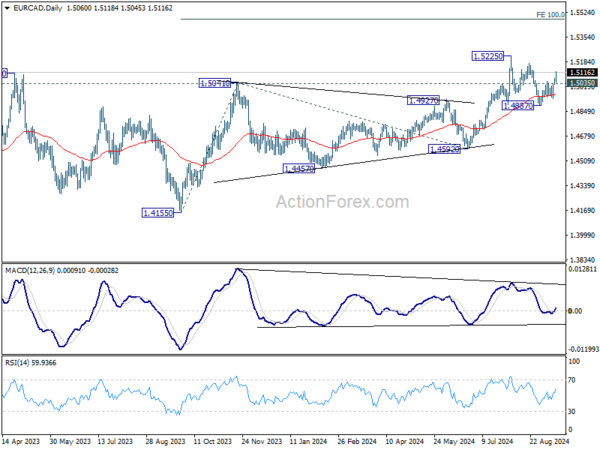Click the 1.38340 price axis value
This screenshot has height=450, width=600.
tap(582, 260)
